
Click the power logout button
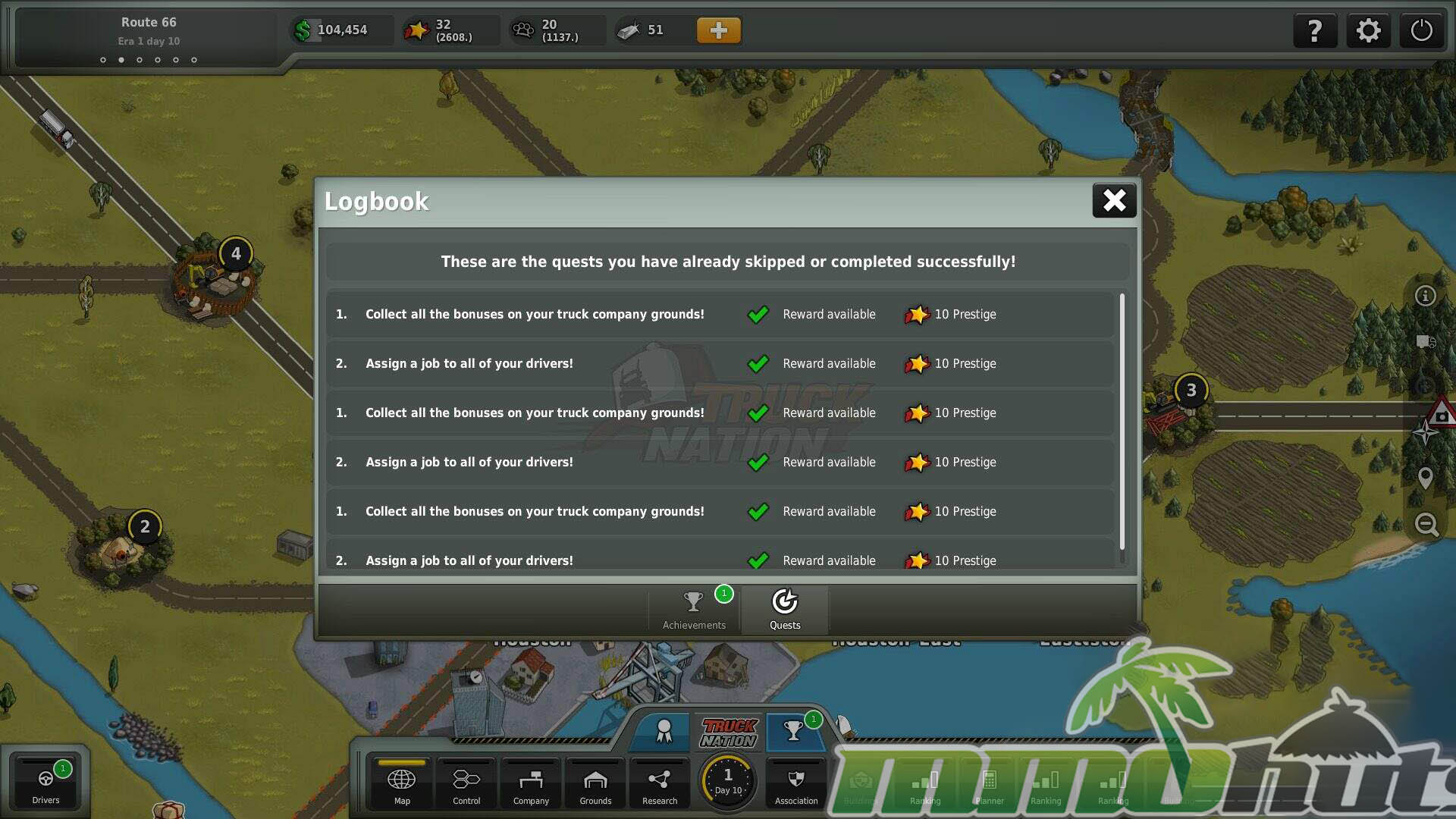pos(1421,31)
